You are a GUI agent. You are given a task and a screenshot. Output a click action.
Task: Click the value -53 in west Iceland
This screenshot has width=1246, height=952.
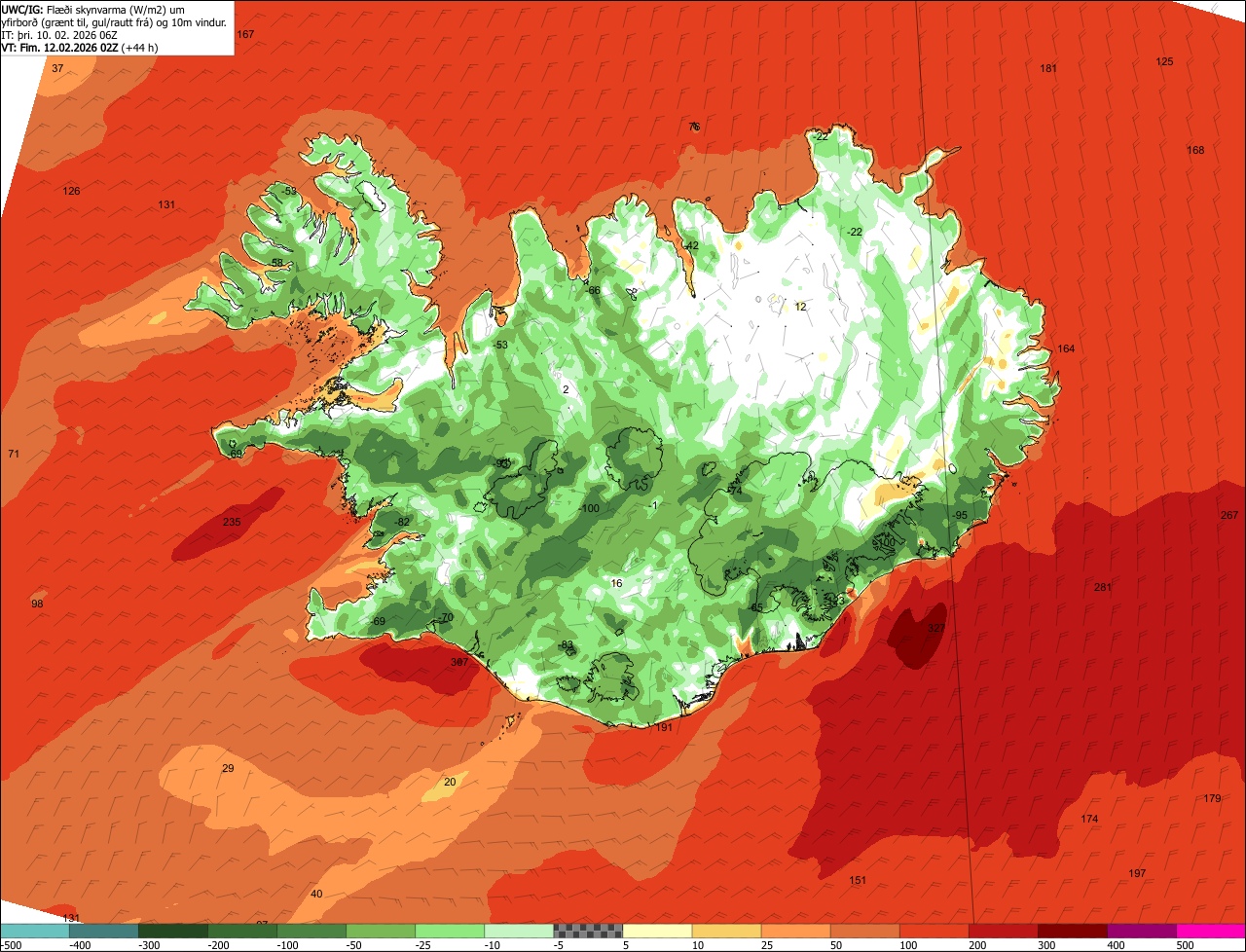click(500, 346)
